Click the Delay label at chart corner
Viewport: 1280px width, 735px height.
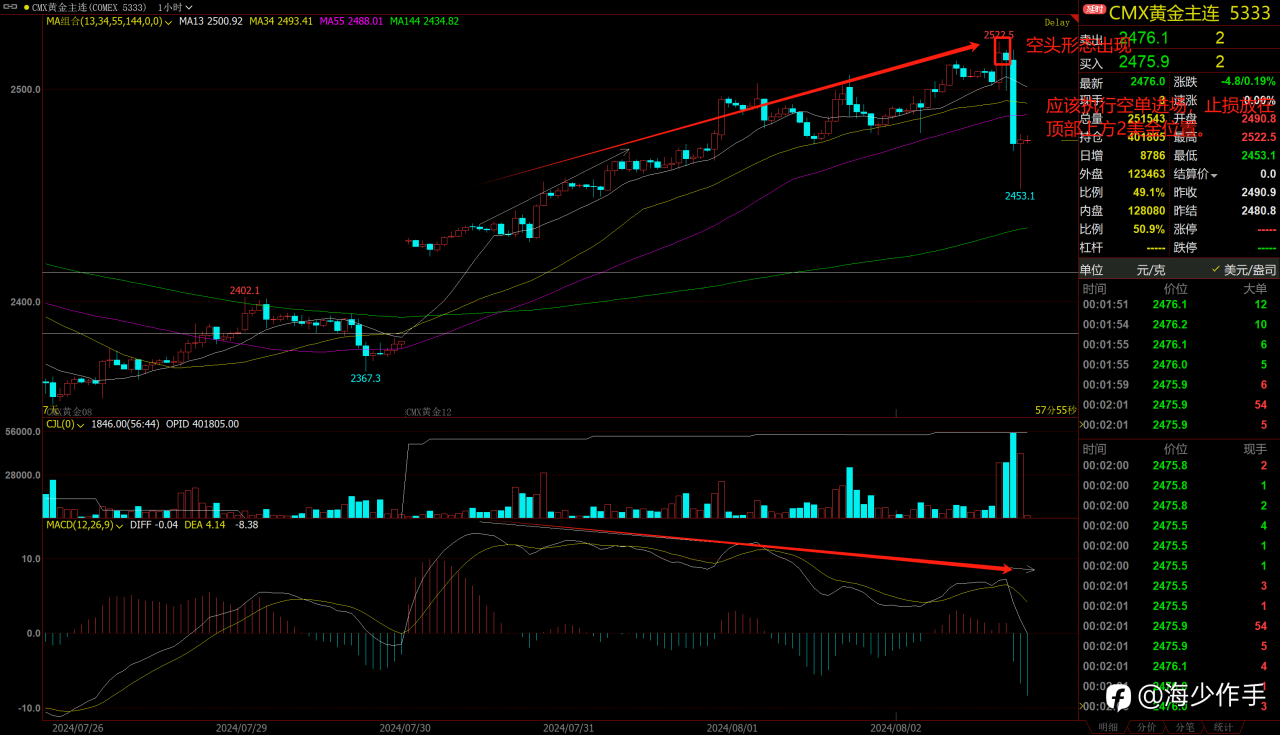click(1057, 22)
